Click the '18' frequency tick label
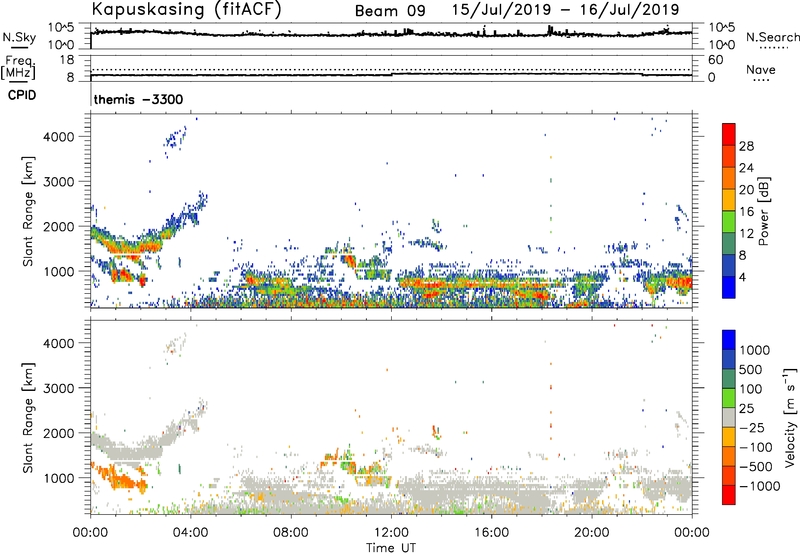The width and height of the screenshot is (800, 554). [66, 60]
